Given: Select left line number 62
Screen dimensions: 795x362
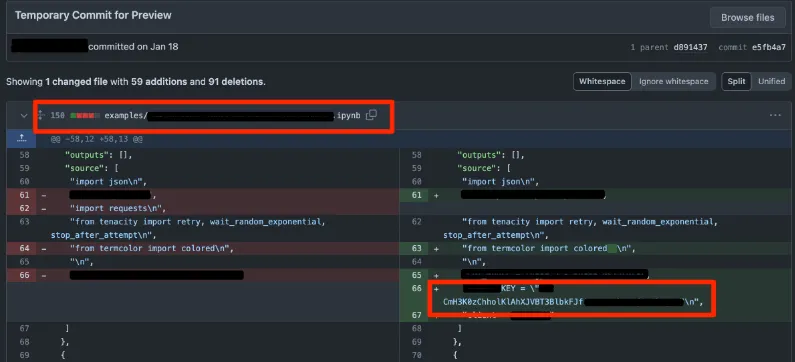Looking at the screenshot, I should (25, 208).
